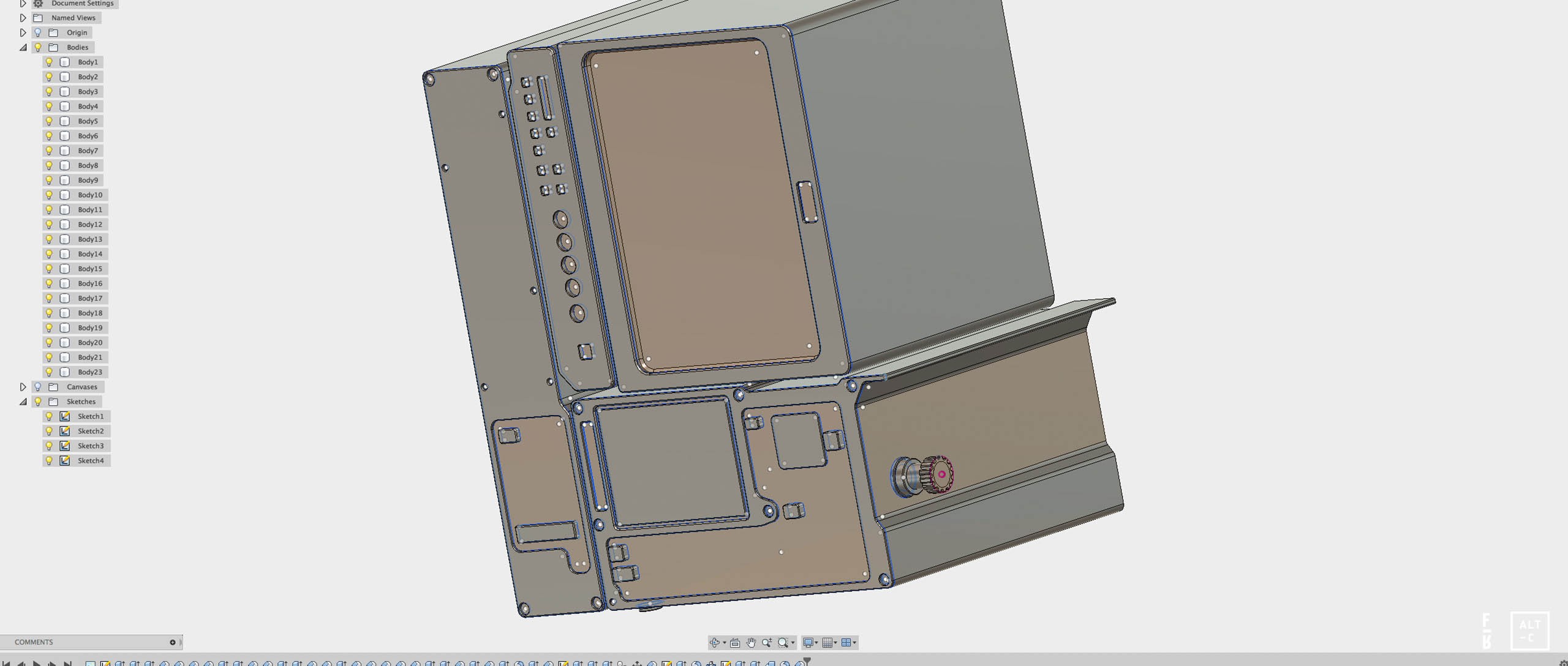Expand the Named Views folder
Viewport: 1568px width, 666px height.
tap(22, 17)
